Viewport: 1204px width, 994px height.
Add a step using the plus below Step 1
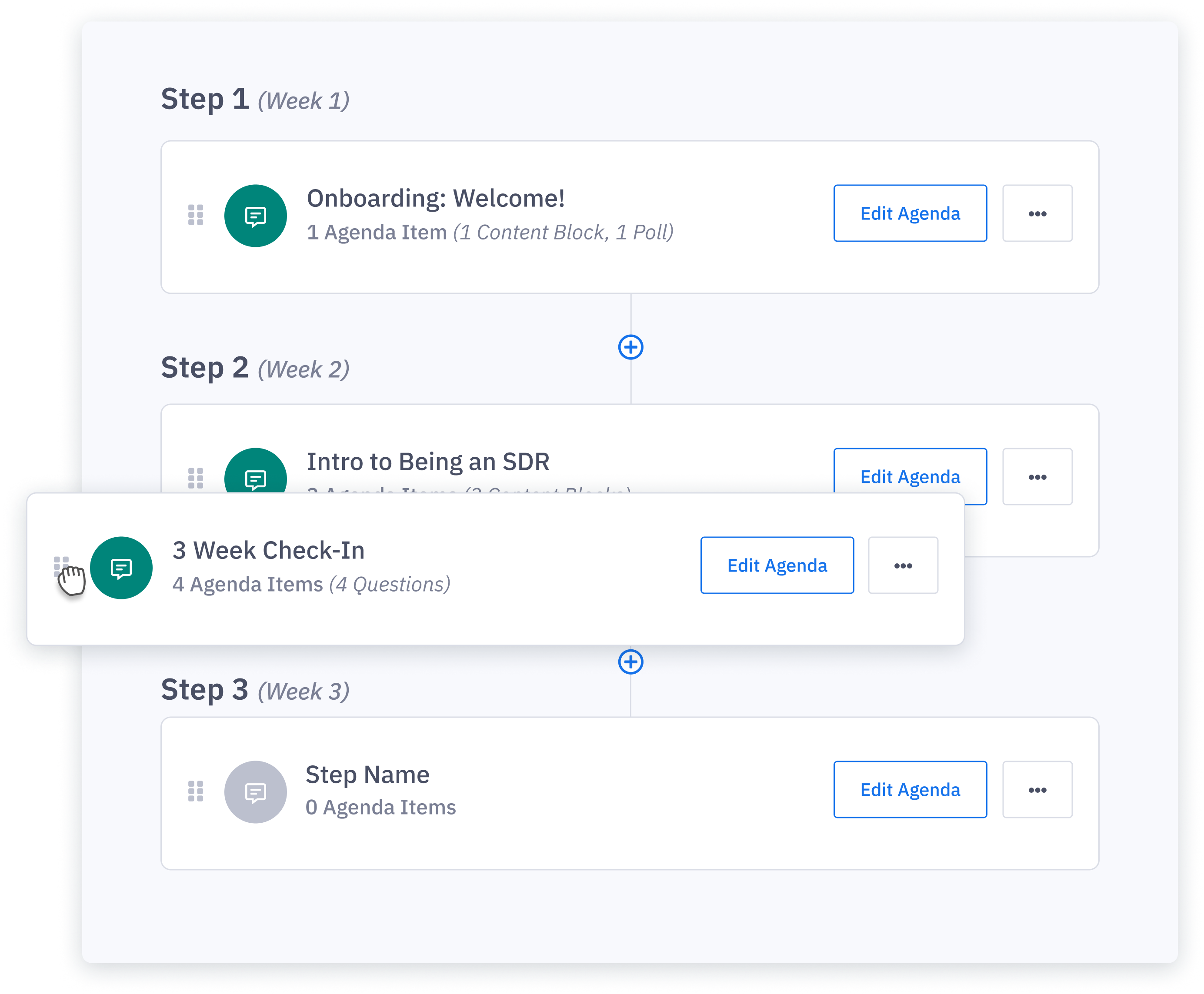[630, 347]
